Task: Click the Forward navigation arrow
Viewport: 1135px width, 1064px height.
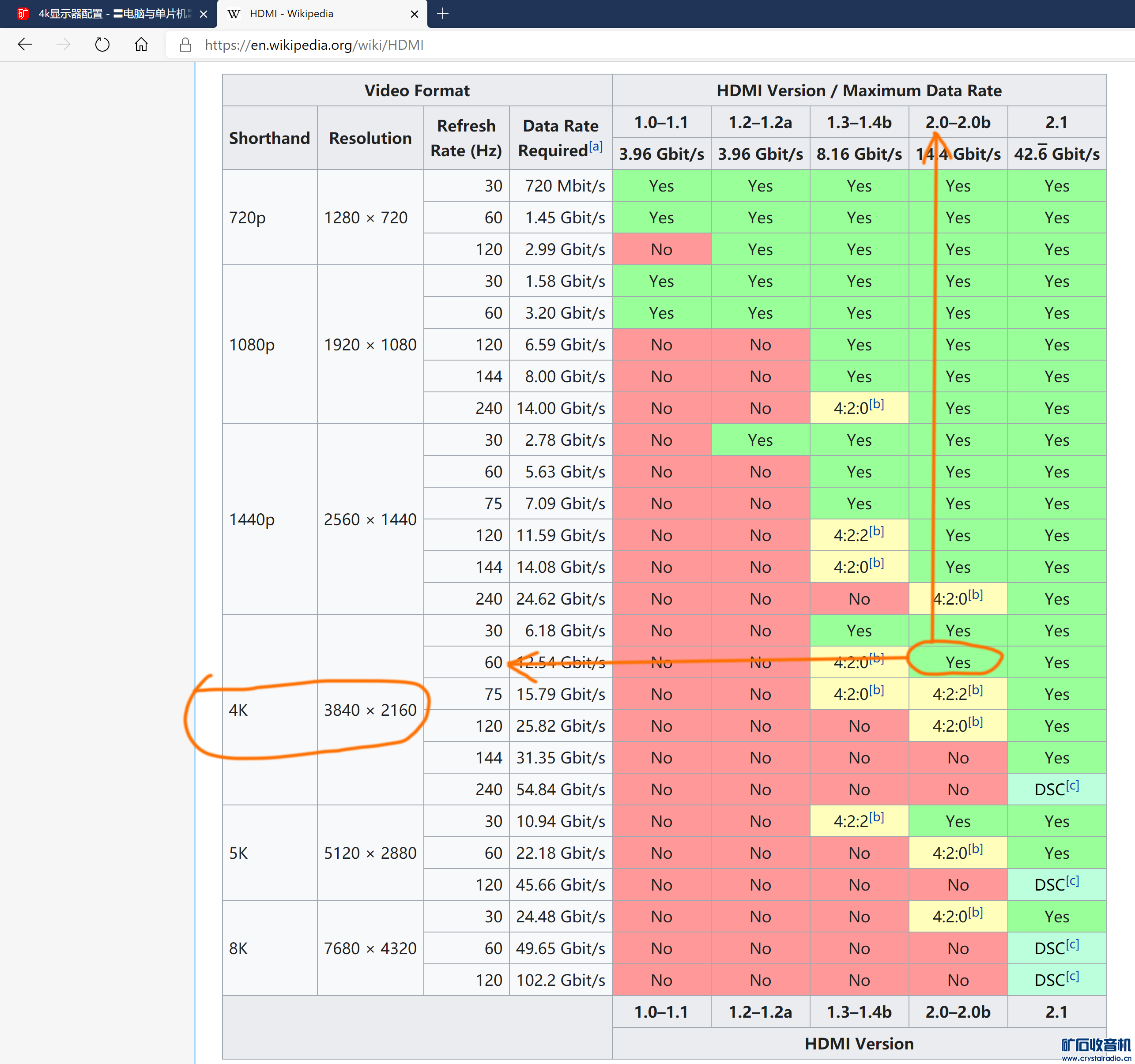Action: (64, 45)
